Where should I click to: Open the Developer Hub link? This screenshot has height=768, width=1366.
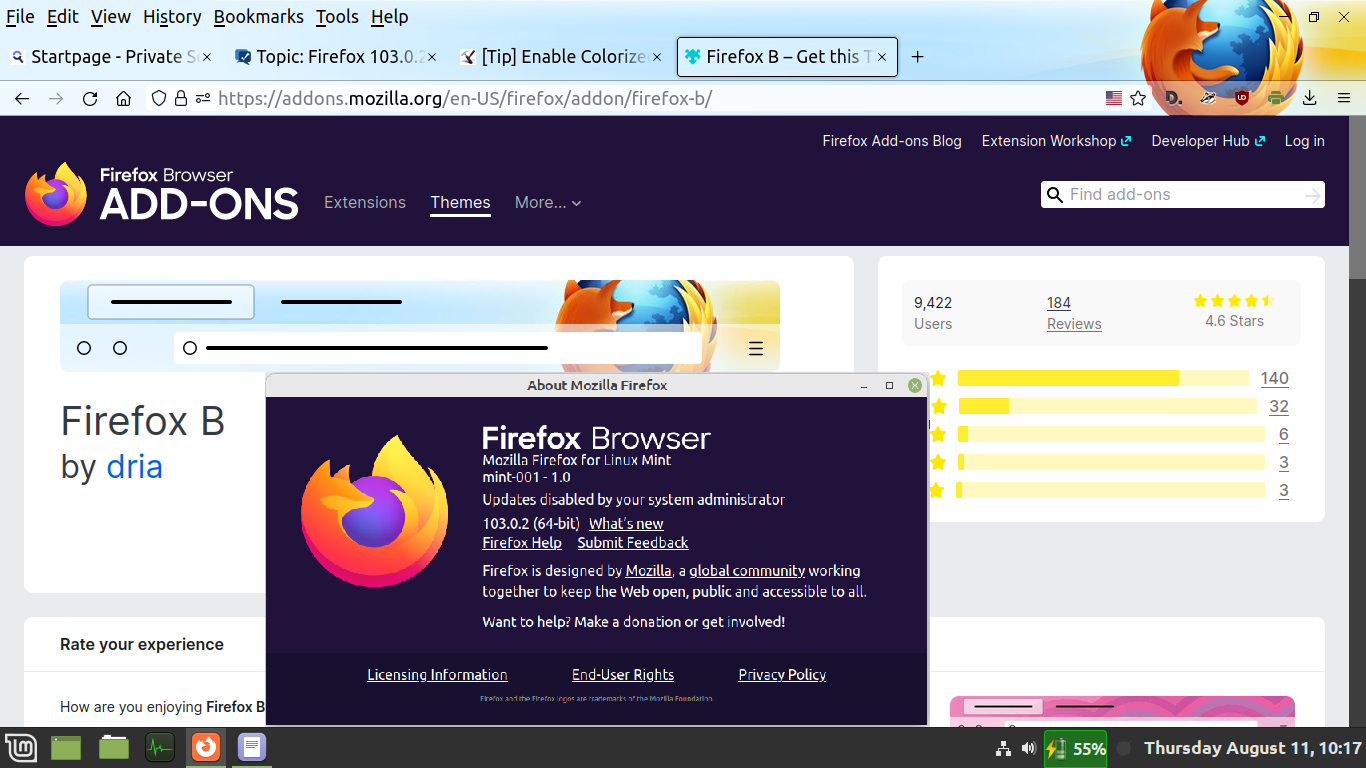coord(1208,141)
